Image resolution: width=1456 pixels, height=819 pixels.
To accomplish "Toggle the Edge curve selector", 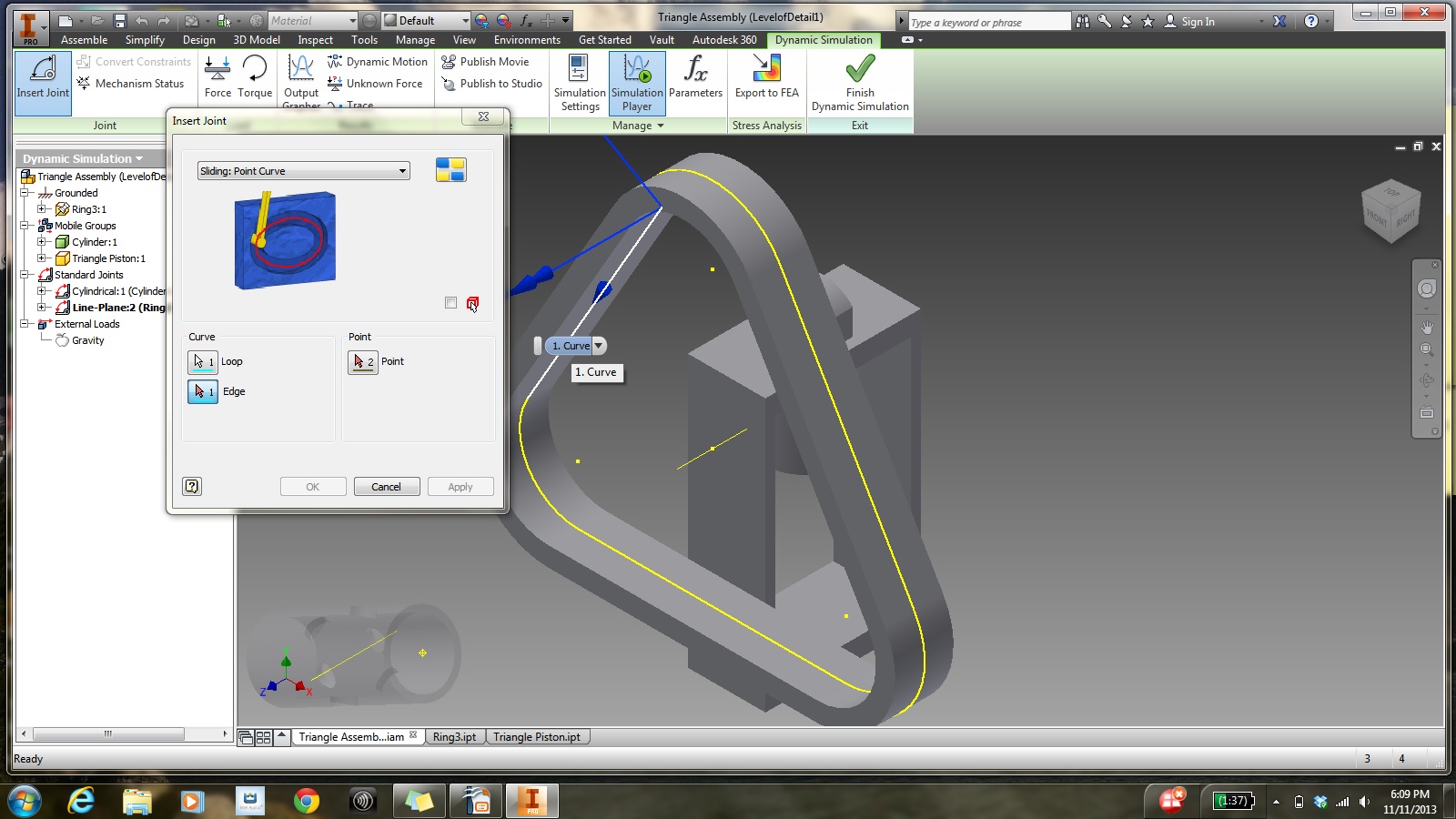I will click(203, 391).
